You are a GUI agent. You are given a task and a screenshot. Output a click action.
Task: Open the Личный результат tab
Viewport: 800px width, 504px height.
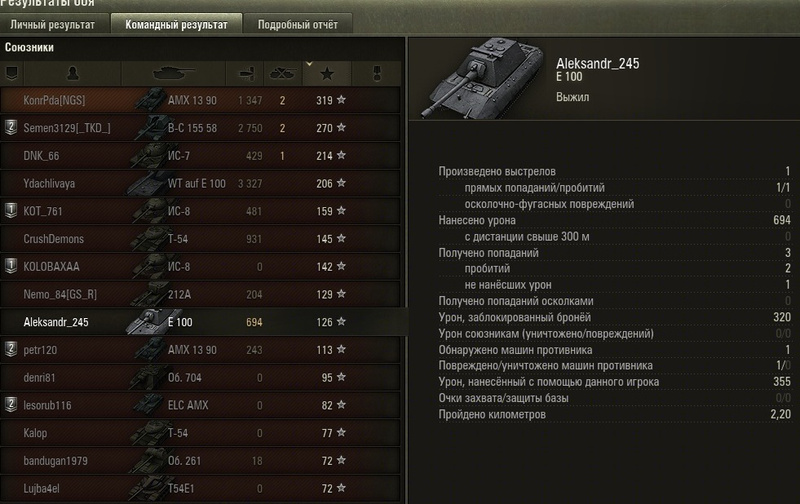(53, 24)
